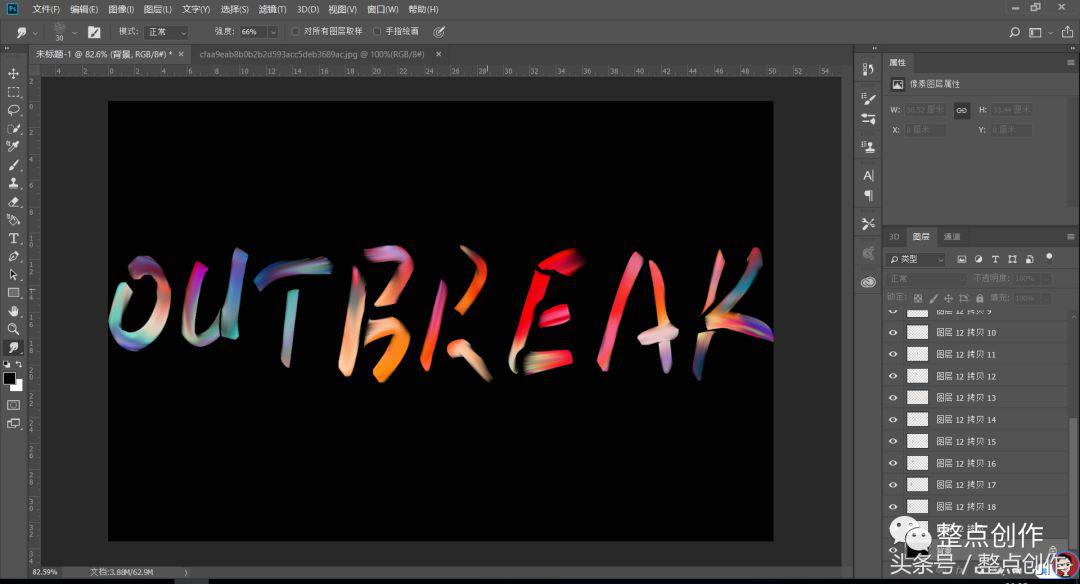Screen dimensions: 1080x584
Task: Hide layer 图层 12 拷贝 10
Action: tap(893, 333)
